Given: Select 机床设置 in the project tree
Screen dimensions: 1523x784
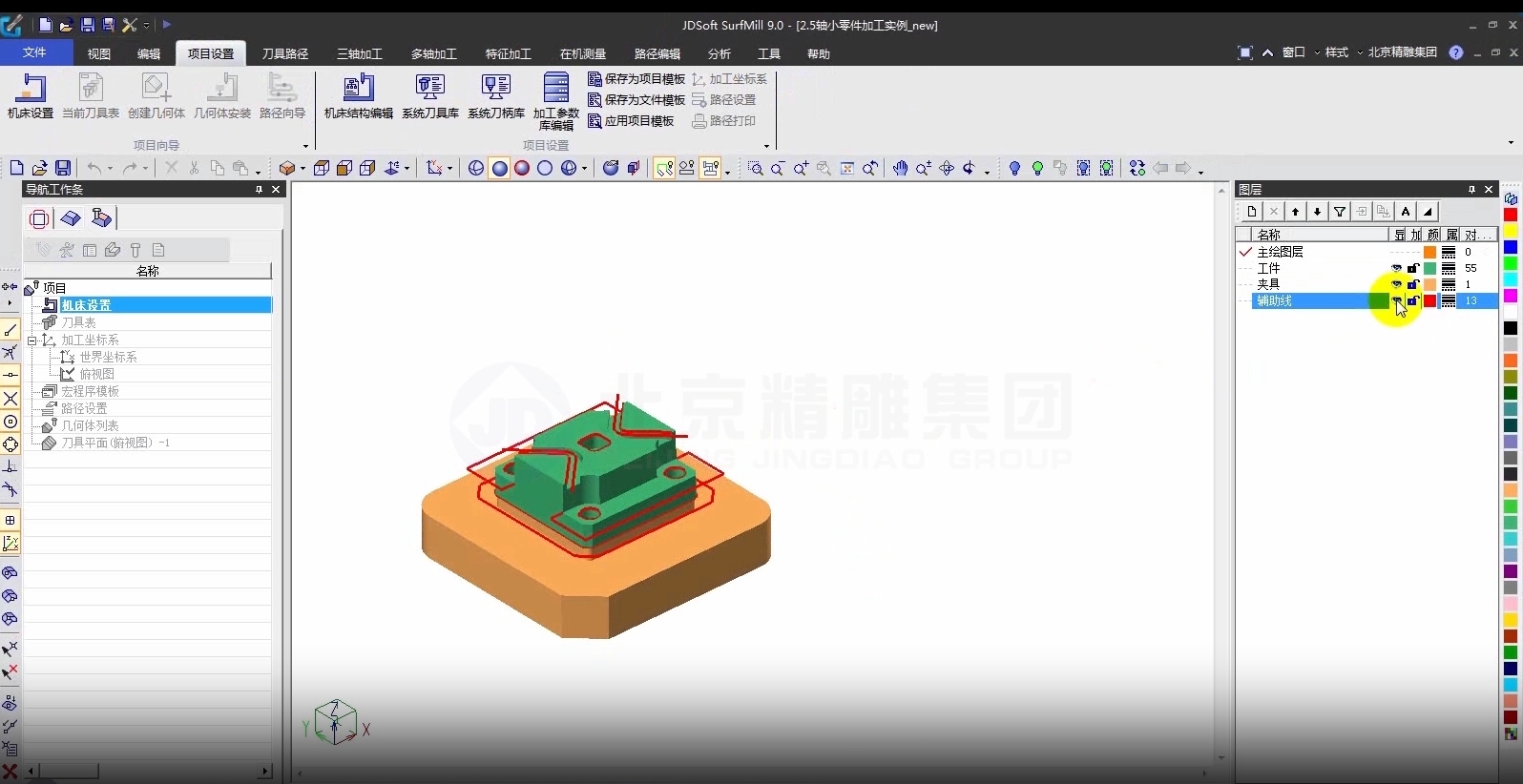Looking at the screenshot, I should click(166, 305).
